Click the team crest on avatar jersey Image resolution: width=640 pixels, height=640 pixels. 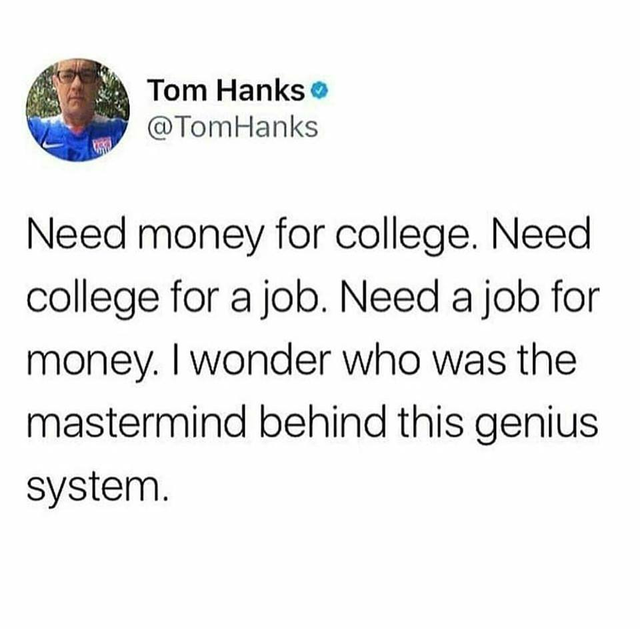[102, 145]
